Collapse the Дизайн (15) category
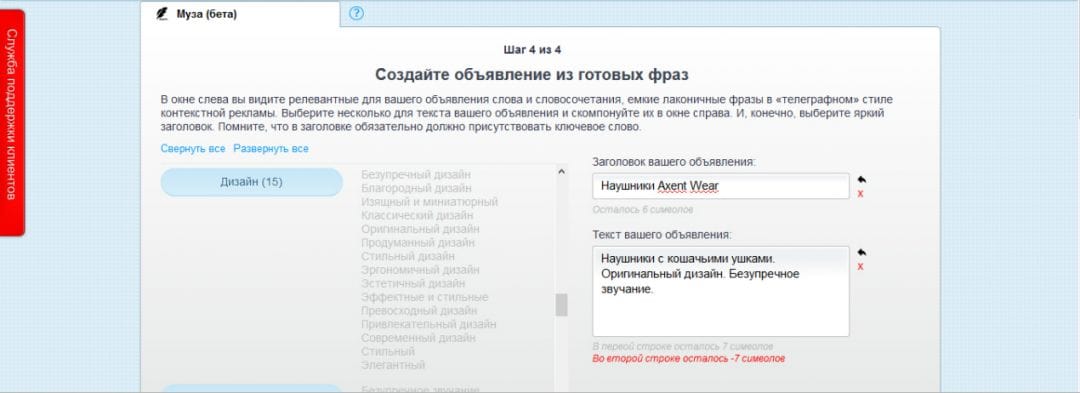 pos(251,182)
